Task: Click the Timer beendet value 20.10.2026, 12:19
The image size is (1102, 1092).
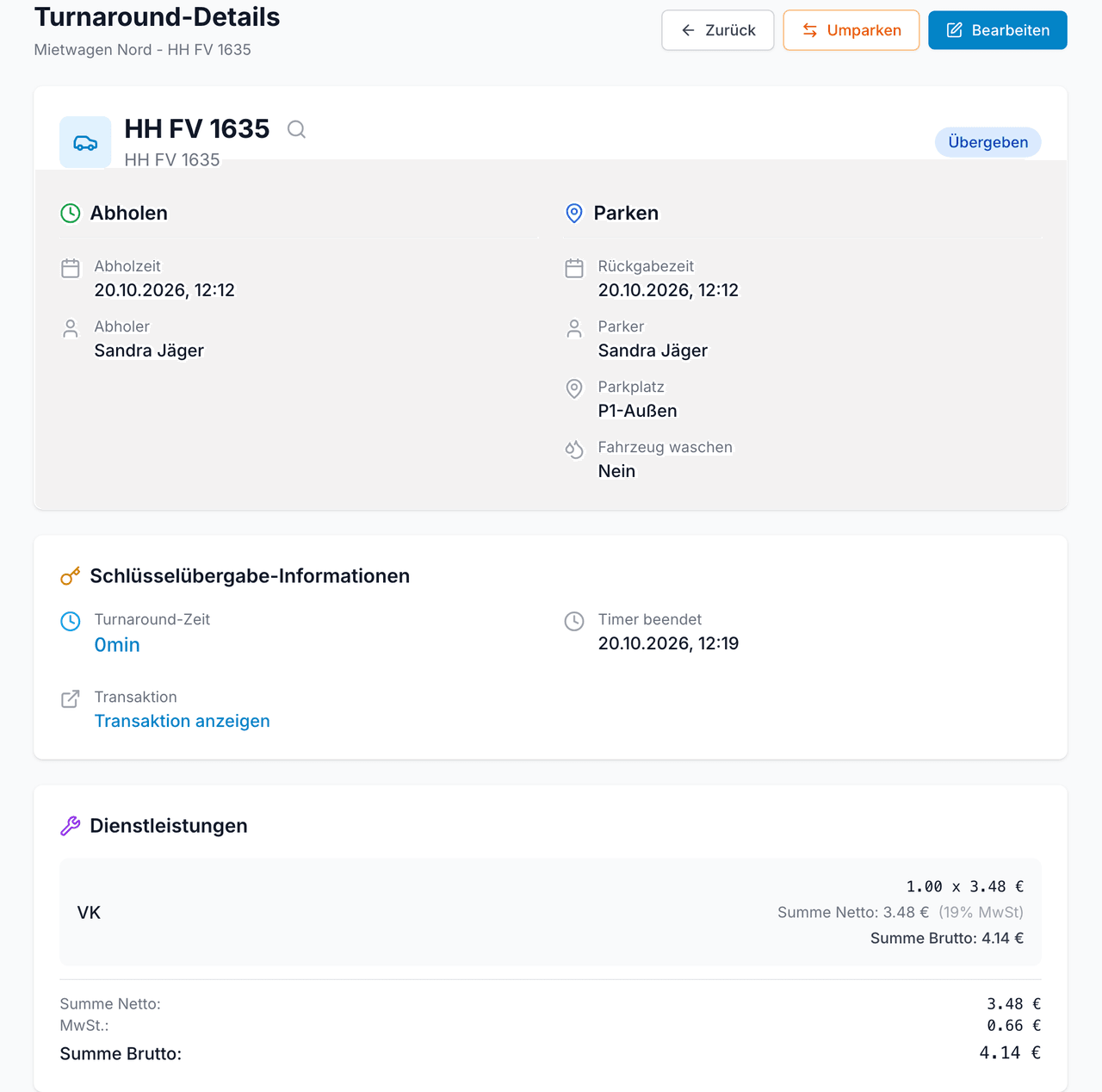Action: click(668, 643)
